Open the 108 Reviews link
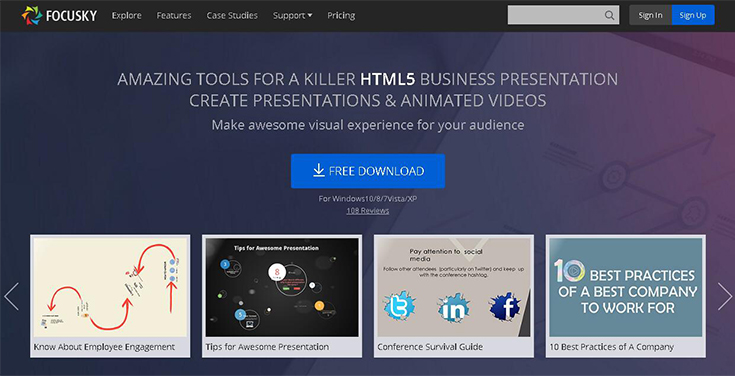The height and width of the screenshot is (376, 735). pos(368,211)
